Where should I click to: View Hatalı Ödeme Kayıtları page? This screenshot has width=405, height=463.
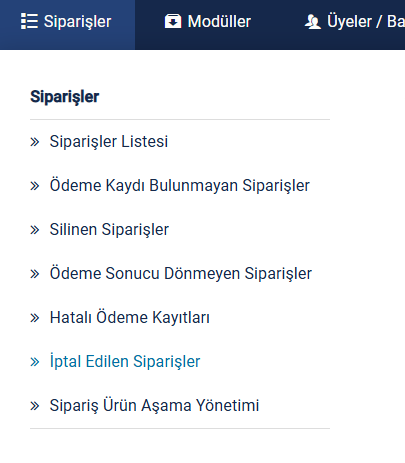tap(130, 317)
